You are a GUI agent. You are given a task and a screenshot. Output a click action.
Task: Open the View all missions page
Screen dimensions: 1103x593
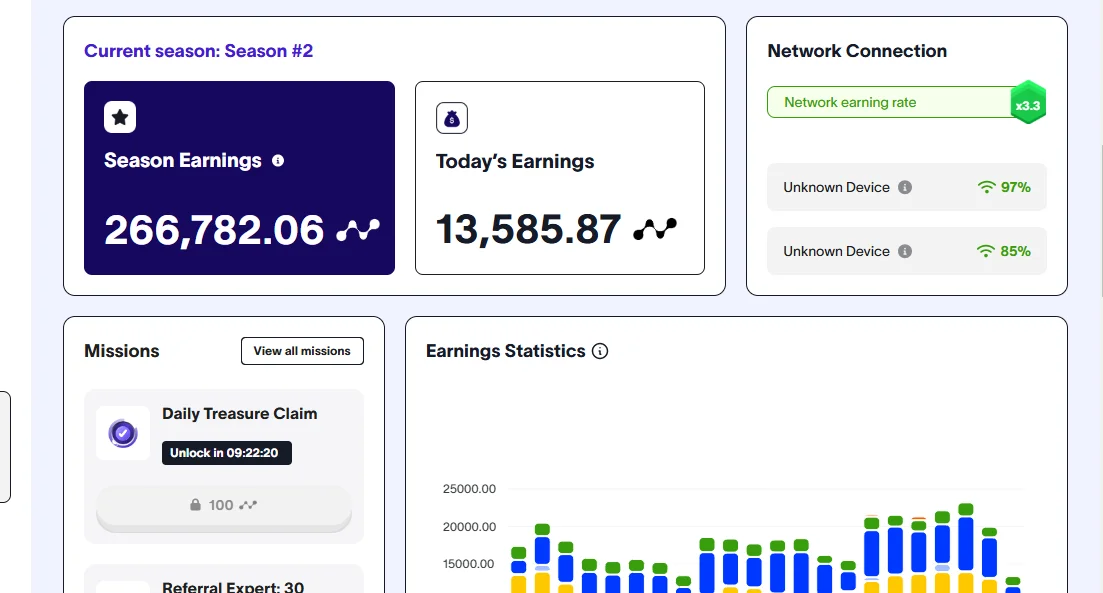click(302, 351)
